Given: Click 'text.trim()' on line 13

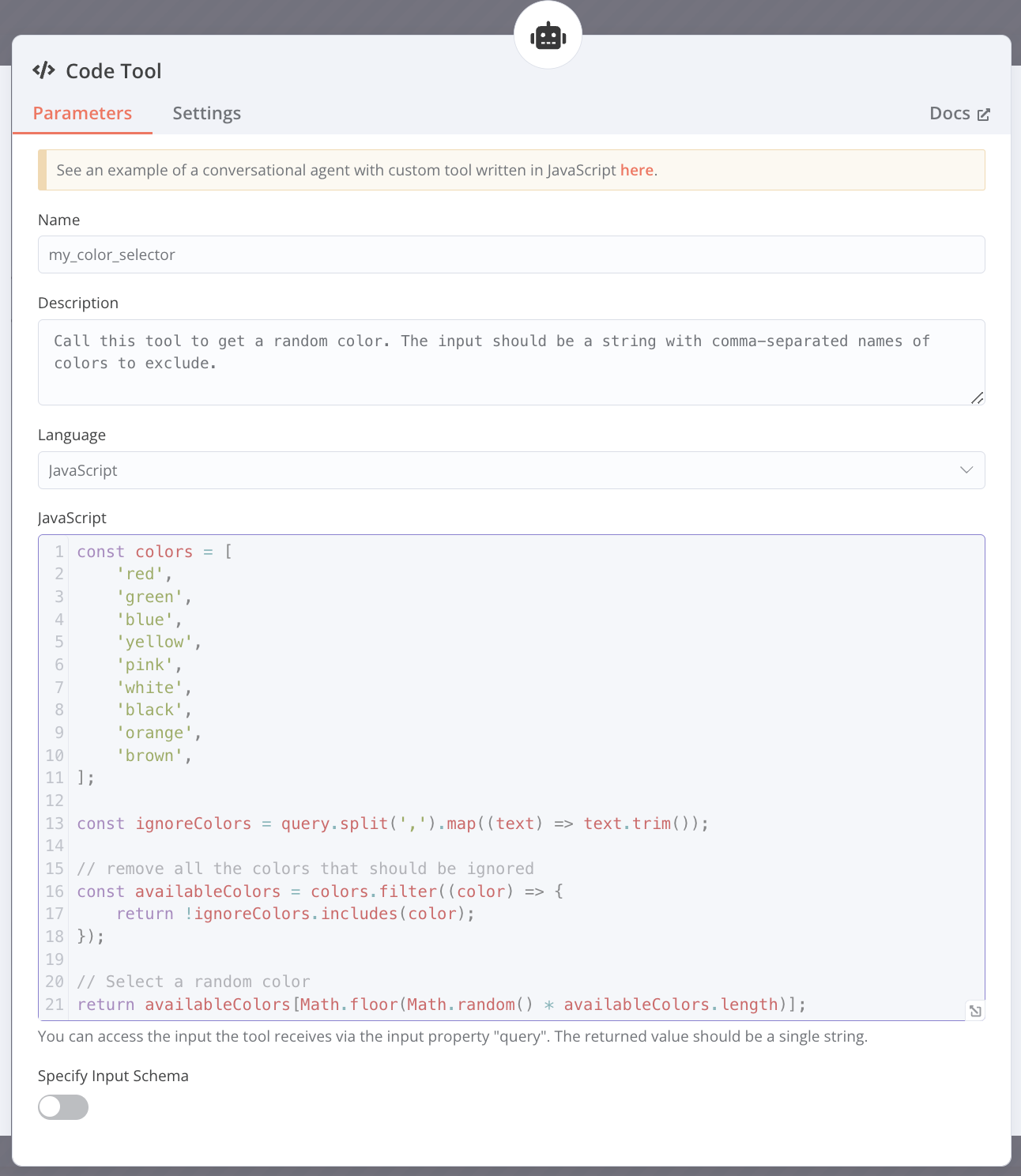Looking at the screenshot, I should pos(639,824).
